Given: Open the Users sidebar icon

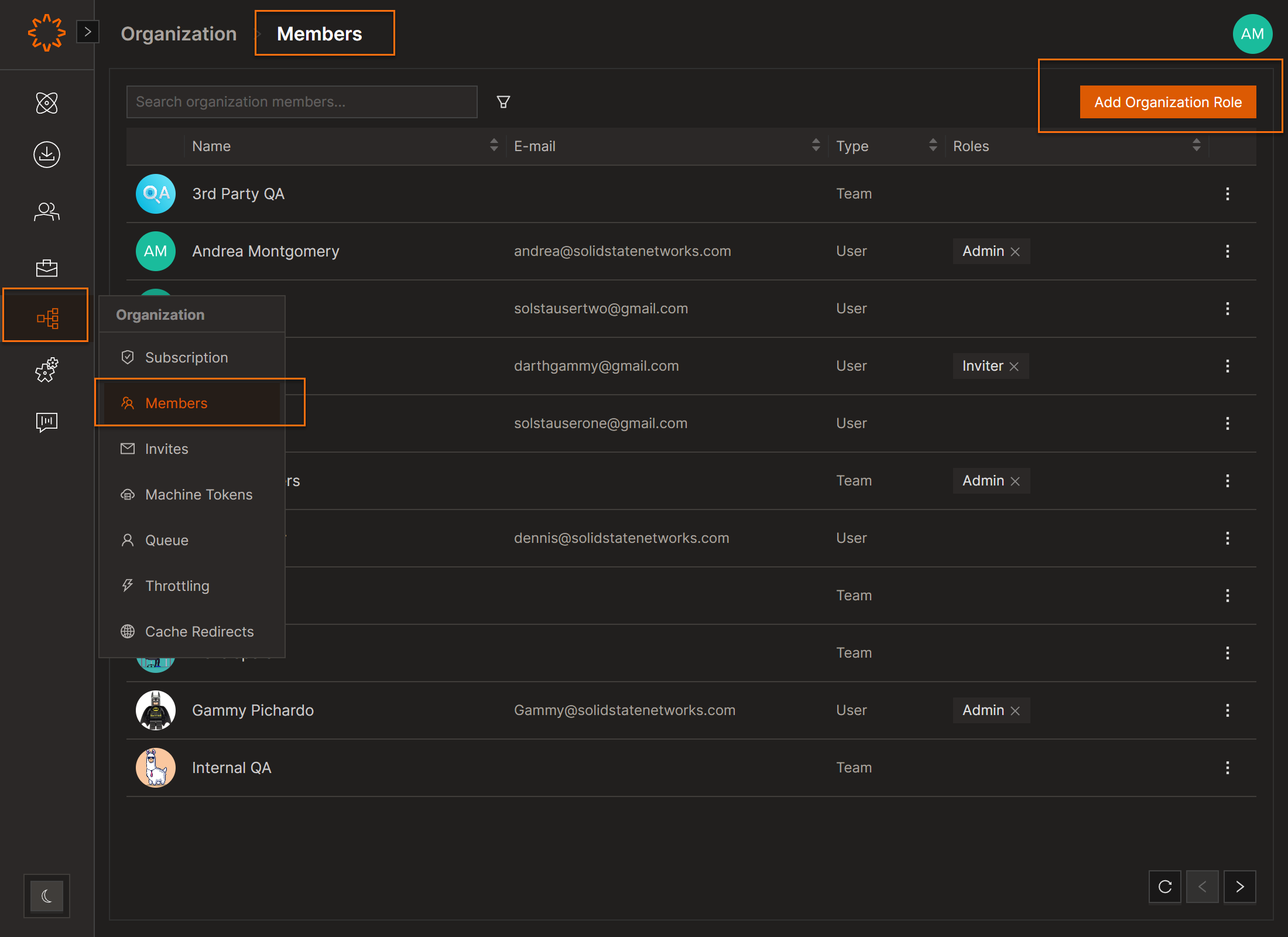Looking at the screenshot, I should tap(47, 211).
